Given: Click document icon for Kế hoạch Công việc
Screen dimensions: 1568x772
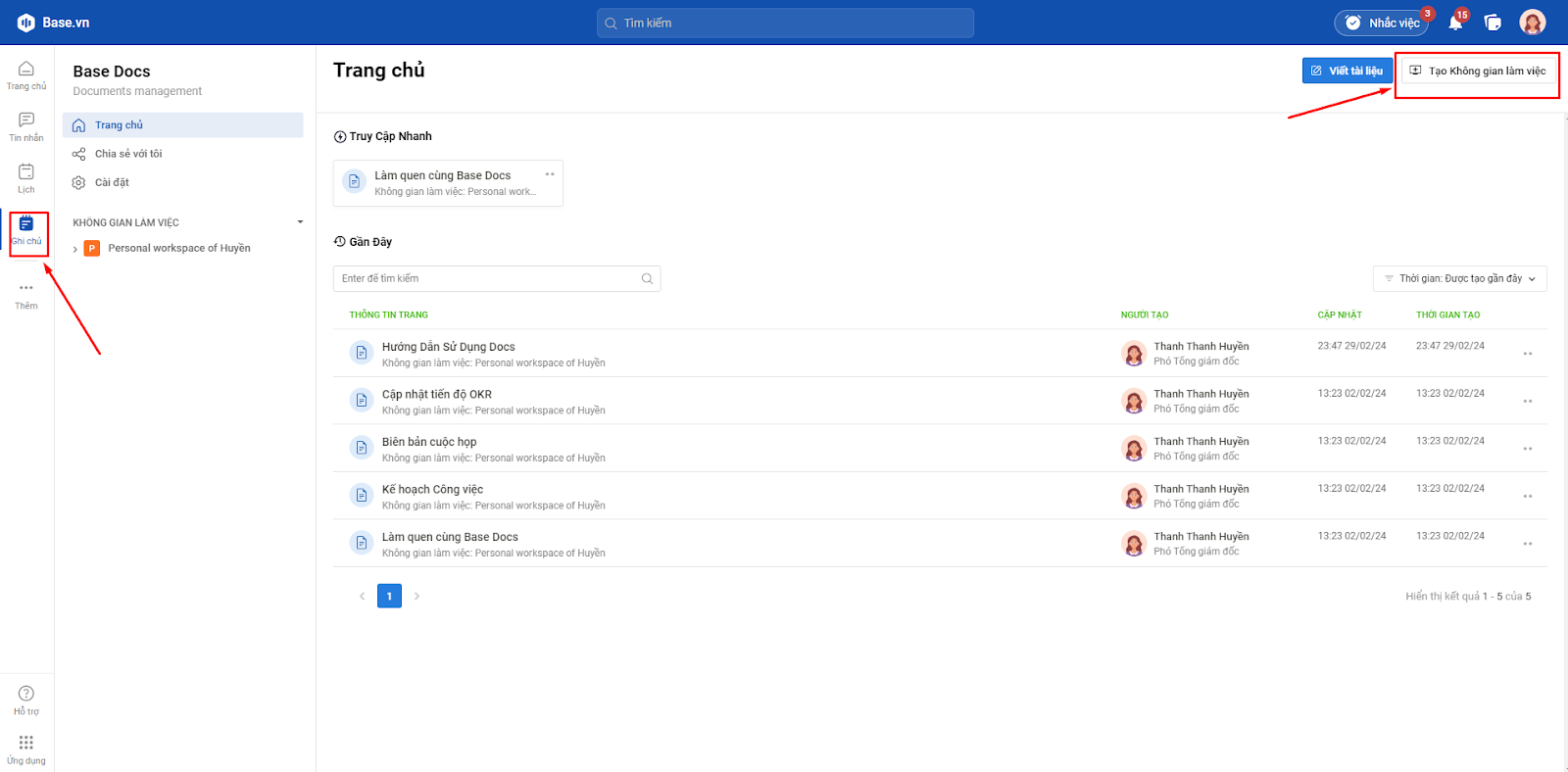Looking at the screenshot, I should (362, 496).
